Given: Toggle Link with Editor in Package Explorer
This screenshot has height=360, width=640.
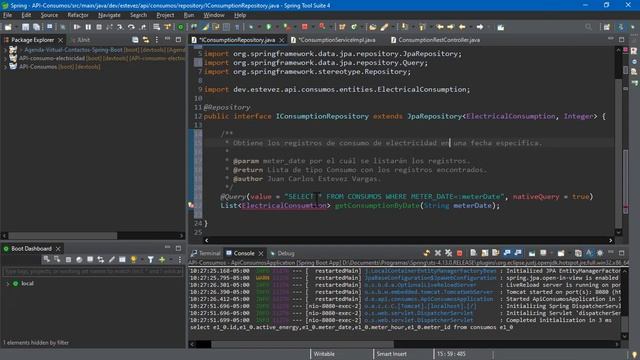Looking at the screenshot, I should (x=146, y=40).
